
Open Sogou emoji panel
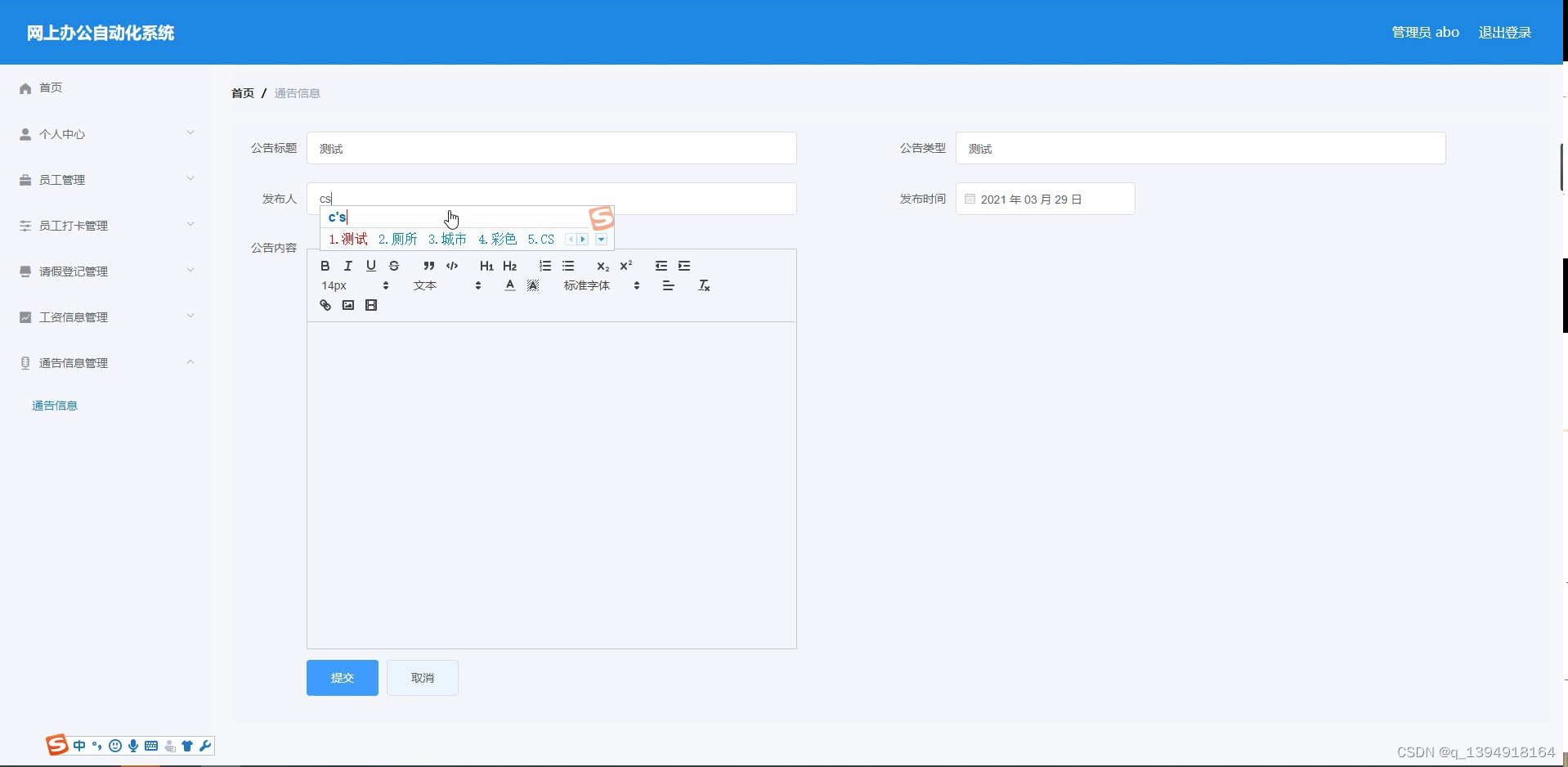coord(115,746)
